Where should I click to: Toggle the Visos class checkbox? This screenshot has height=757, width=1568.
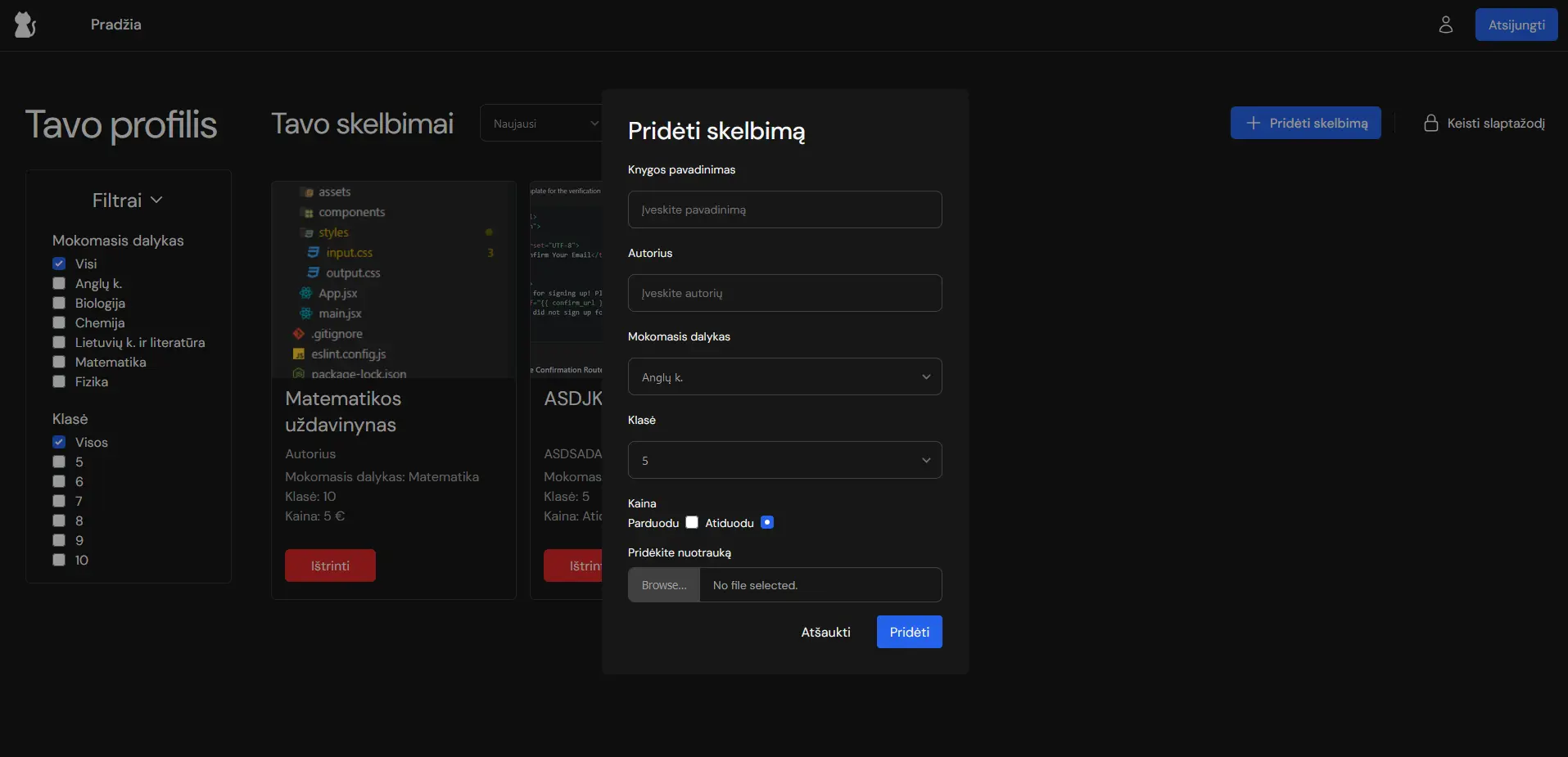pos(59,442)
